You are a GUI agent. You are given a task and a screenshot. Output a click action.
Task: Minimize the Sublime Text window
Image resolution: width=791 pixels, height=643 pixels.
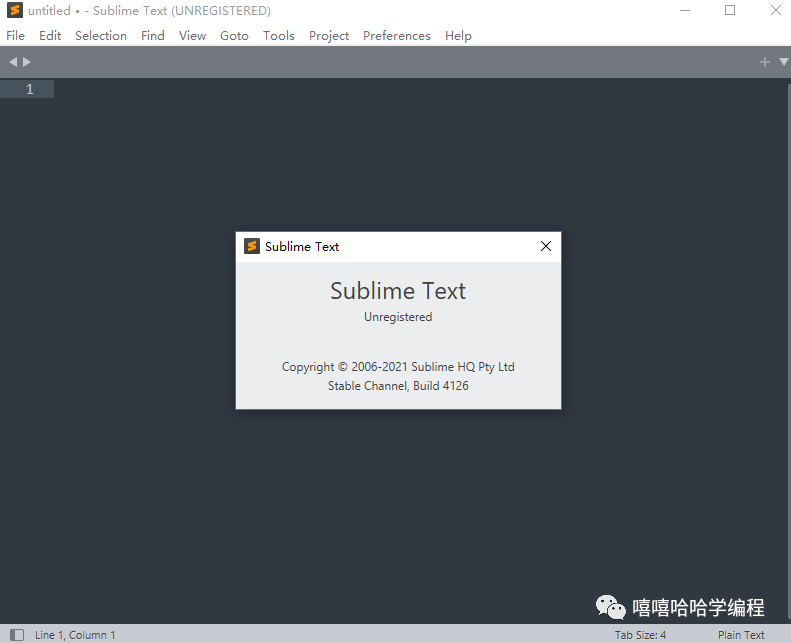[685, 10]
